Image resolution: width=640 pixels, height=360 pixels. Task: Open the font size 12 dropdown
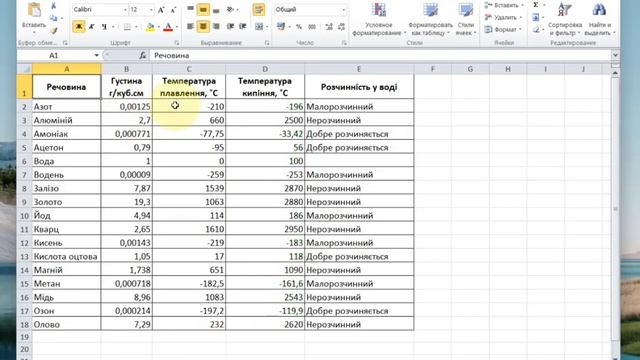coord(151,10)
